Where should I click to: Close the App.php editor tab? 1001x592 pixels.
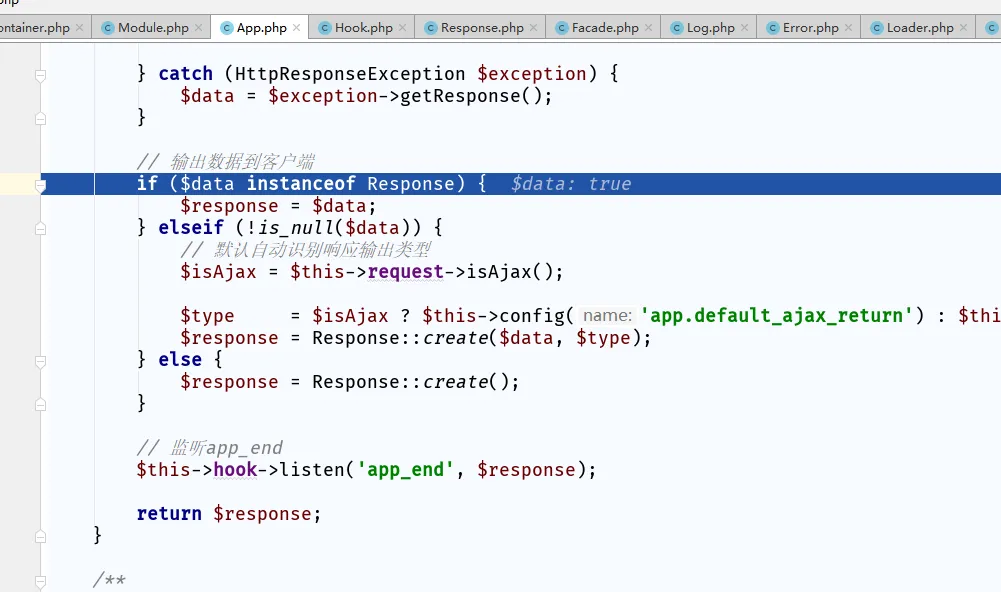pyautogui.click(x=297, y=28)
